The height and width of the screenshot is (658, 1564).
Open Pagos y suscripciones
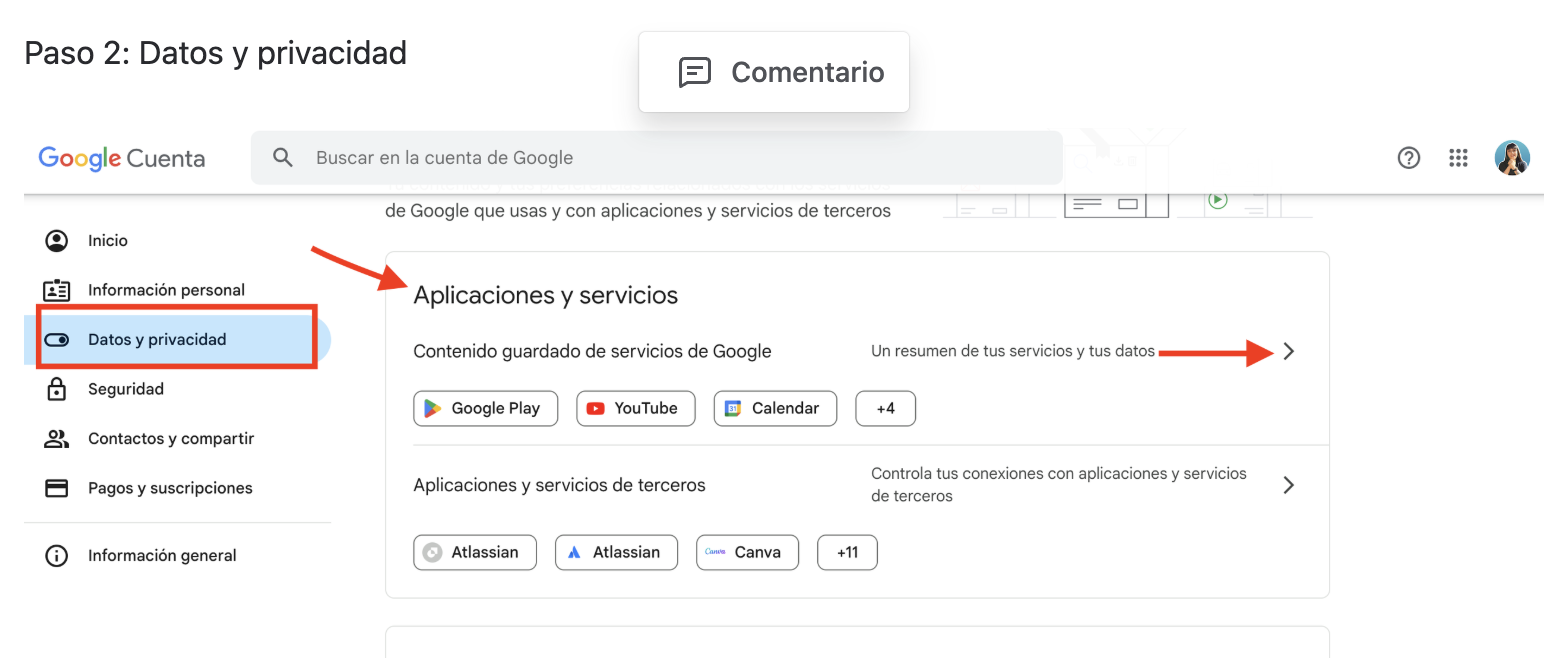(x=170, y=488)
